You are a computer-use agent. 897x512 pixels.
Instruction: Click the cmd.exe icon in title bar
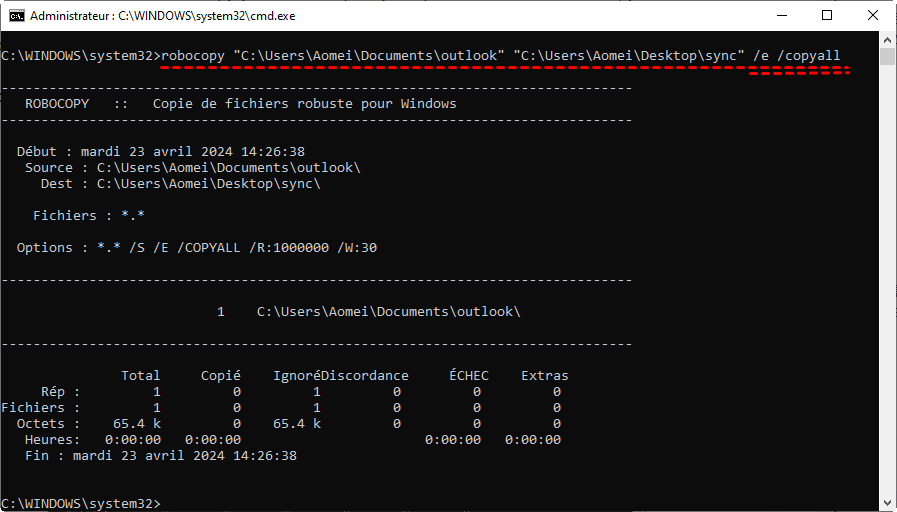coord(17,16)
